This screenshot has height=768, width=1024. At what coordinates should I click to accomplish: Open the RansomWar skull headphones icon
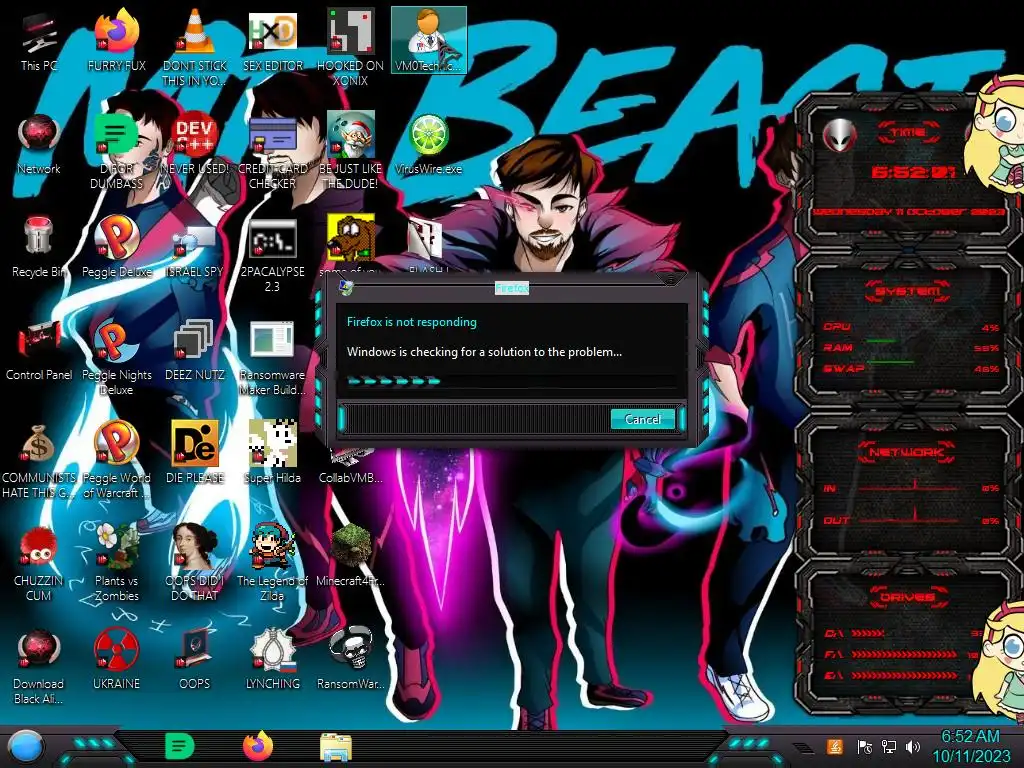click(350, 660)
